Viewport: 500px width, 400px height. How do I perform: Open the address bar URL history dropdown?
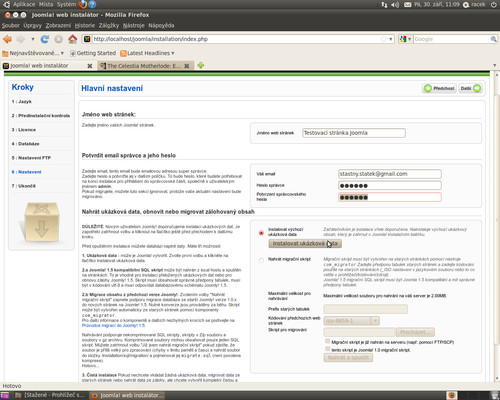[x=391, y=39]
